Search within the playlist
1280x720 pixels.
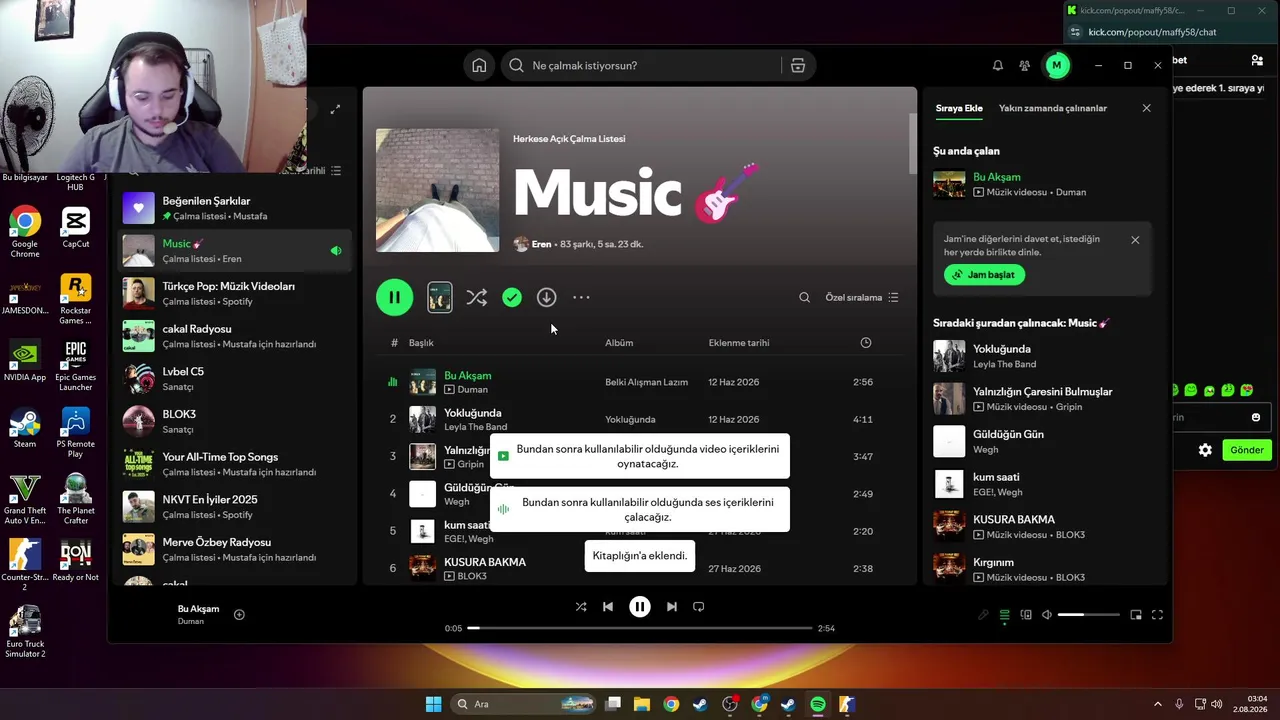(804, 297)
